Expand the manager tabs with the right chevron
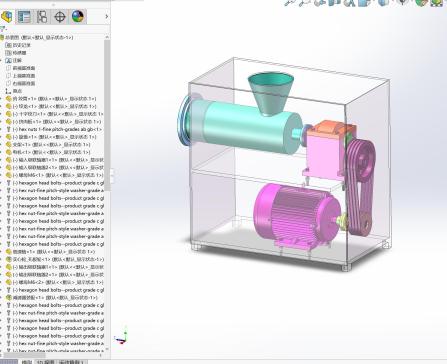The width and height of the screenshot is (447, 364). point(106,16)
